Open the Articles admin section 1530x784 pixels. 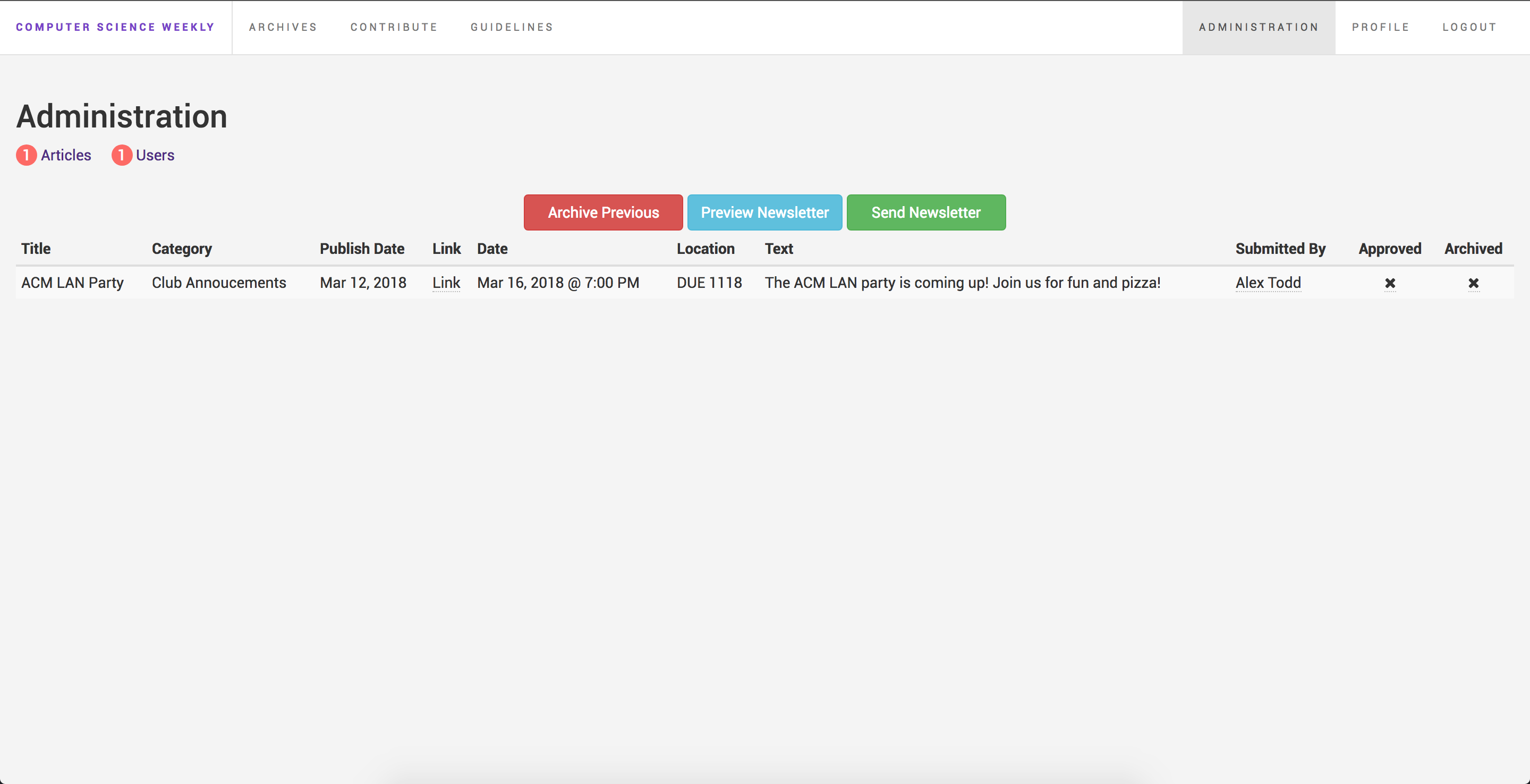[66, 155]
